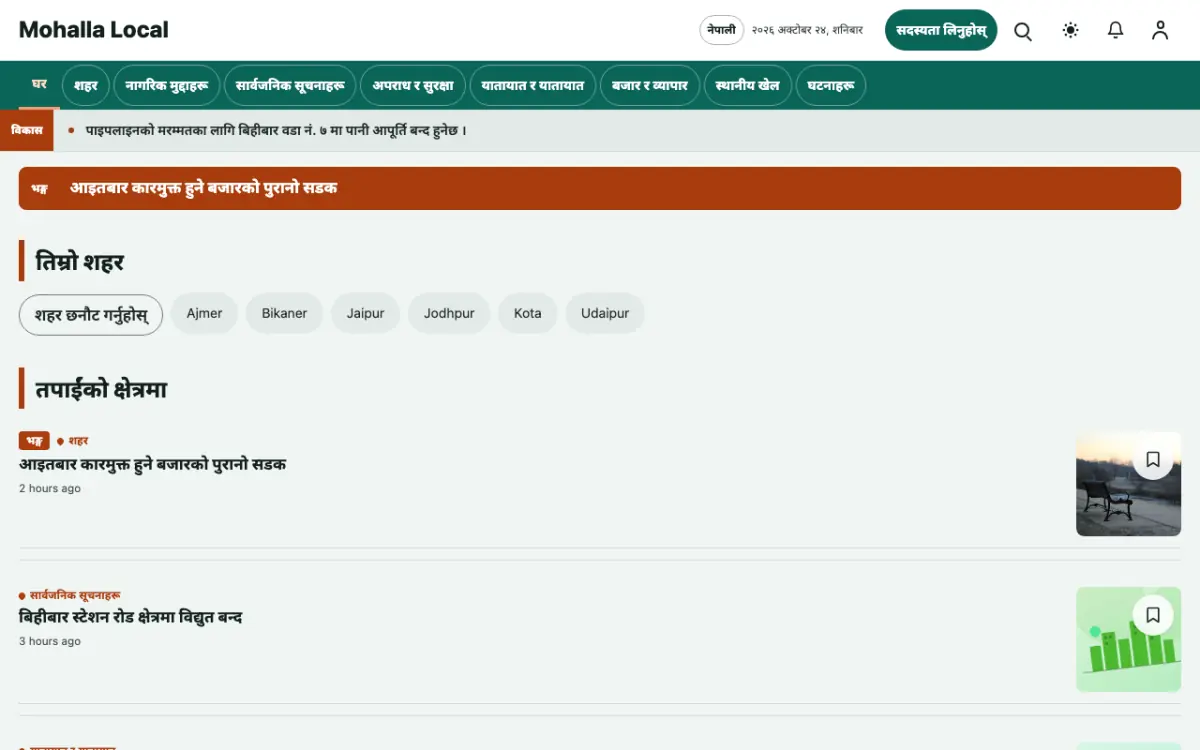This screenshot has height=750, width=1200.
Task: Open the शहर navigation tab
Action: pos(86,86)
